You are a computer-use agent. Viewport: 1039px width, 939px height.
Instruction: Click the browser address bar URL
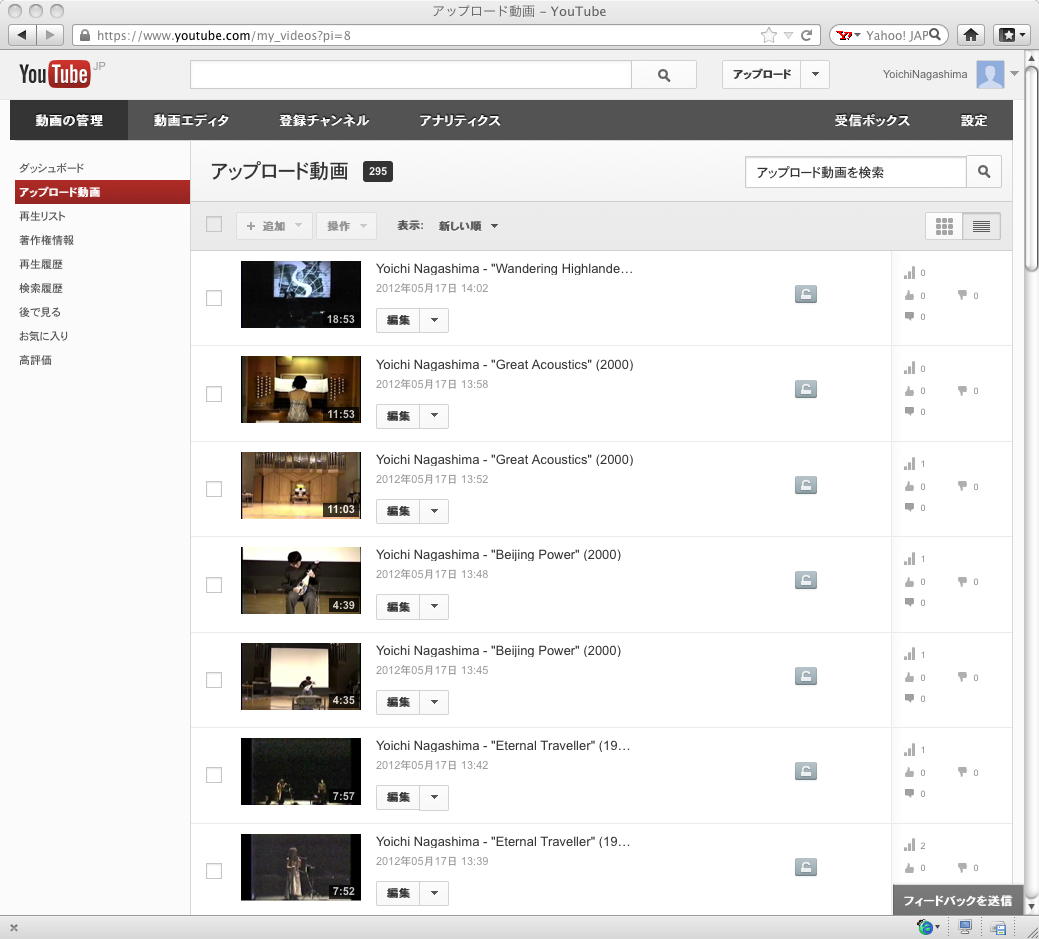tap(224, 35)
